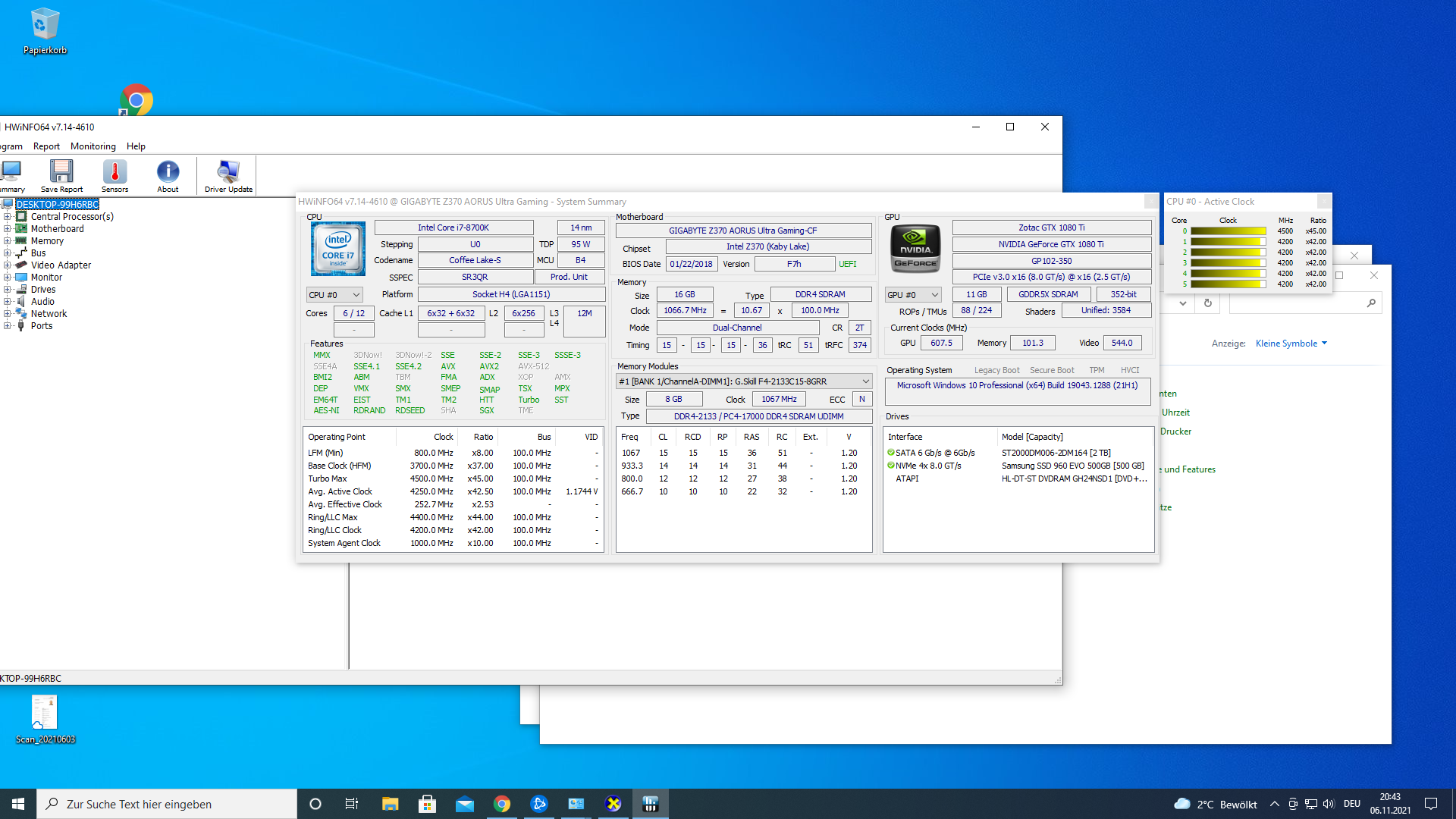Open the Help menu
Viewport: 1456px width, 819px height.
click(136, 146)
